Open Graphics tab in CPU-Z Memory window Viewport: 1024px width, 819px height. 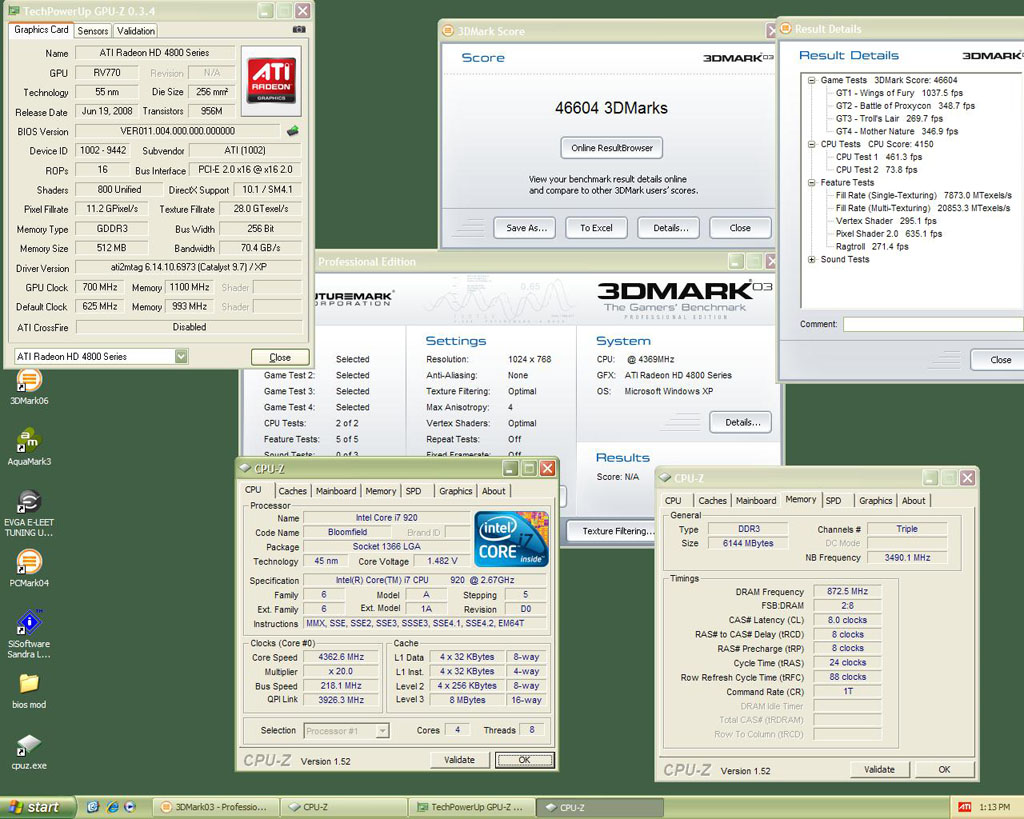[876, 500]
